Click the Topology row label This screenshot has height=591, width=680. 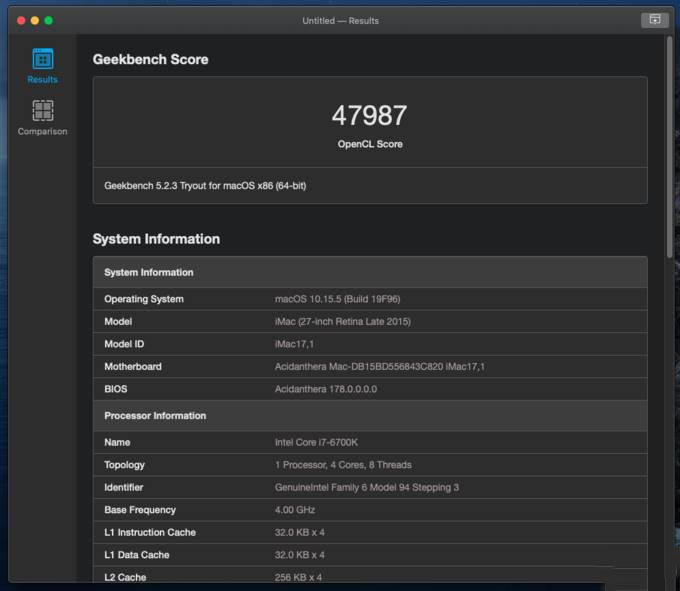point(124,465)
